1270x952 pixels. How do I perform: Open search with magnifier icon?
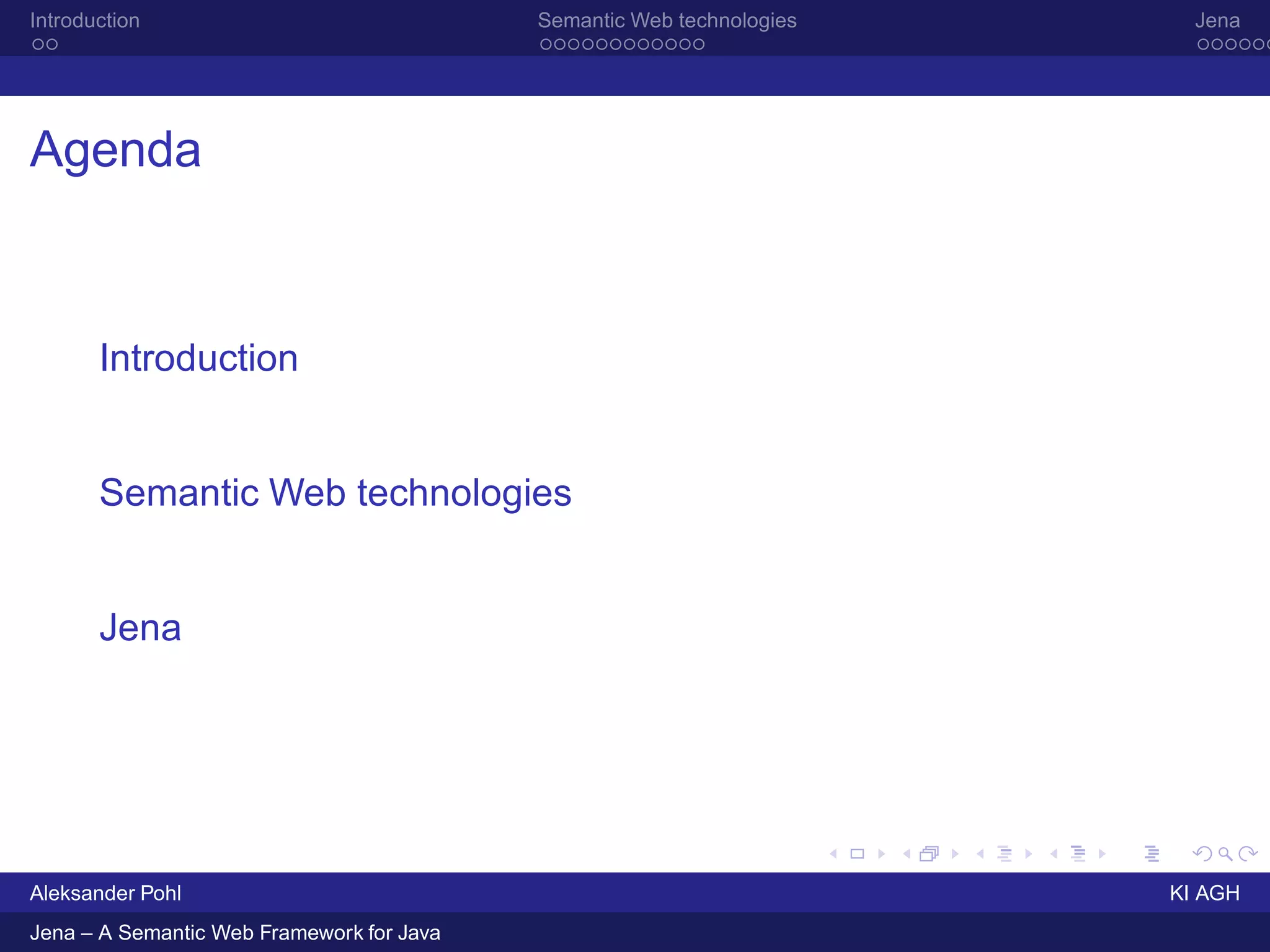click(x=1225, y=854)
